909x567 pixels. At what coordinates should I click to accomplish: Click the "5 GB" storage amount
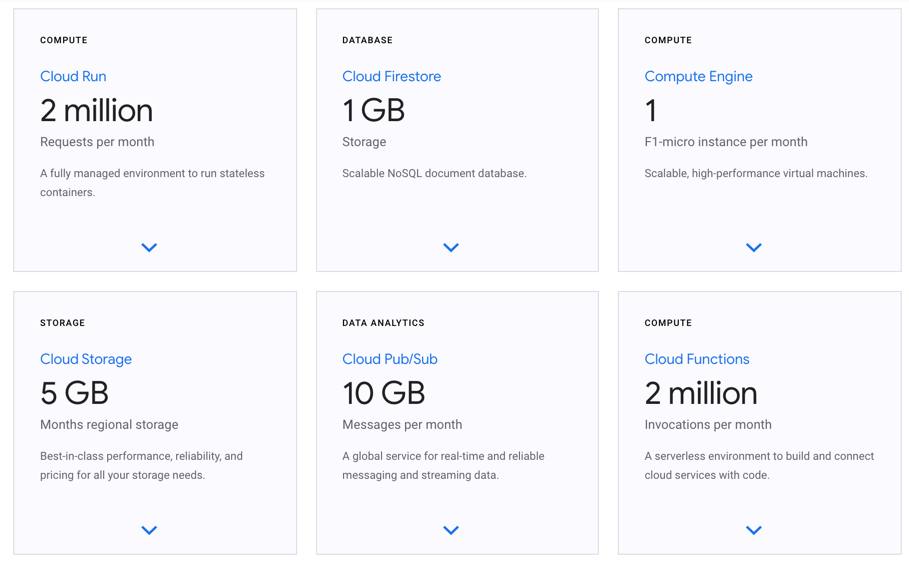[x=74, y=393]
